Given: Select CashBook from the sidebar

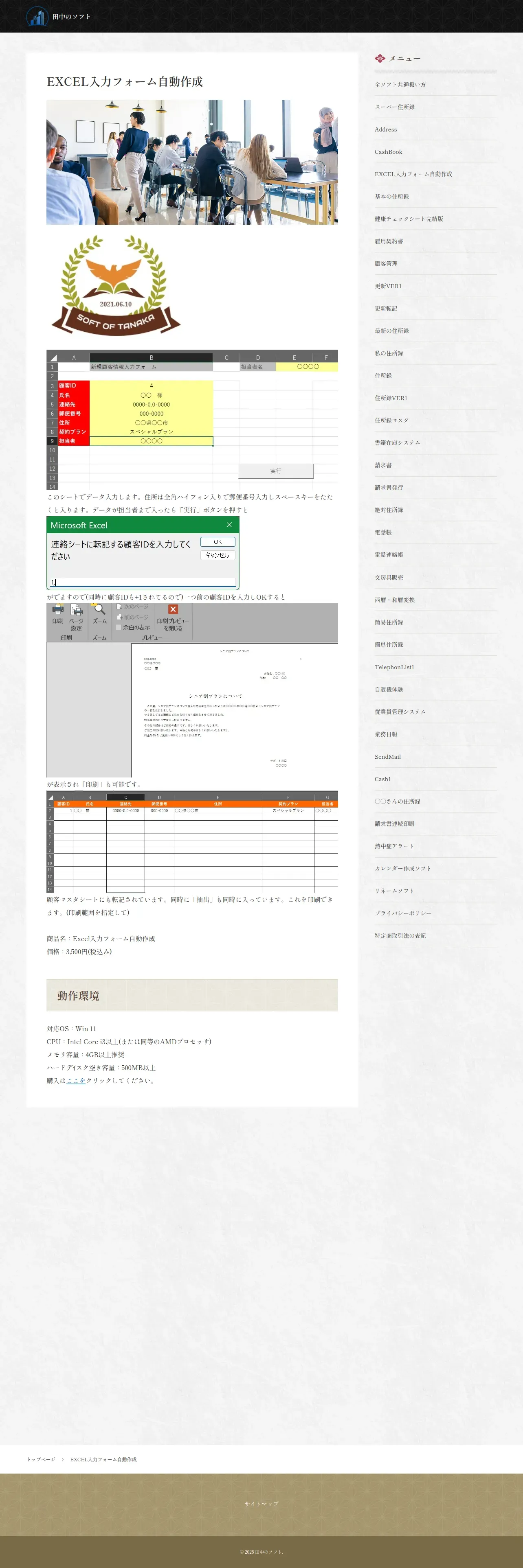Looking at the screenshot, I should tap(389, 152).
